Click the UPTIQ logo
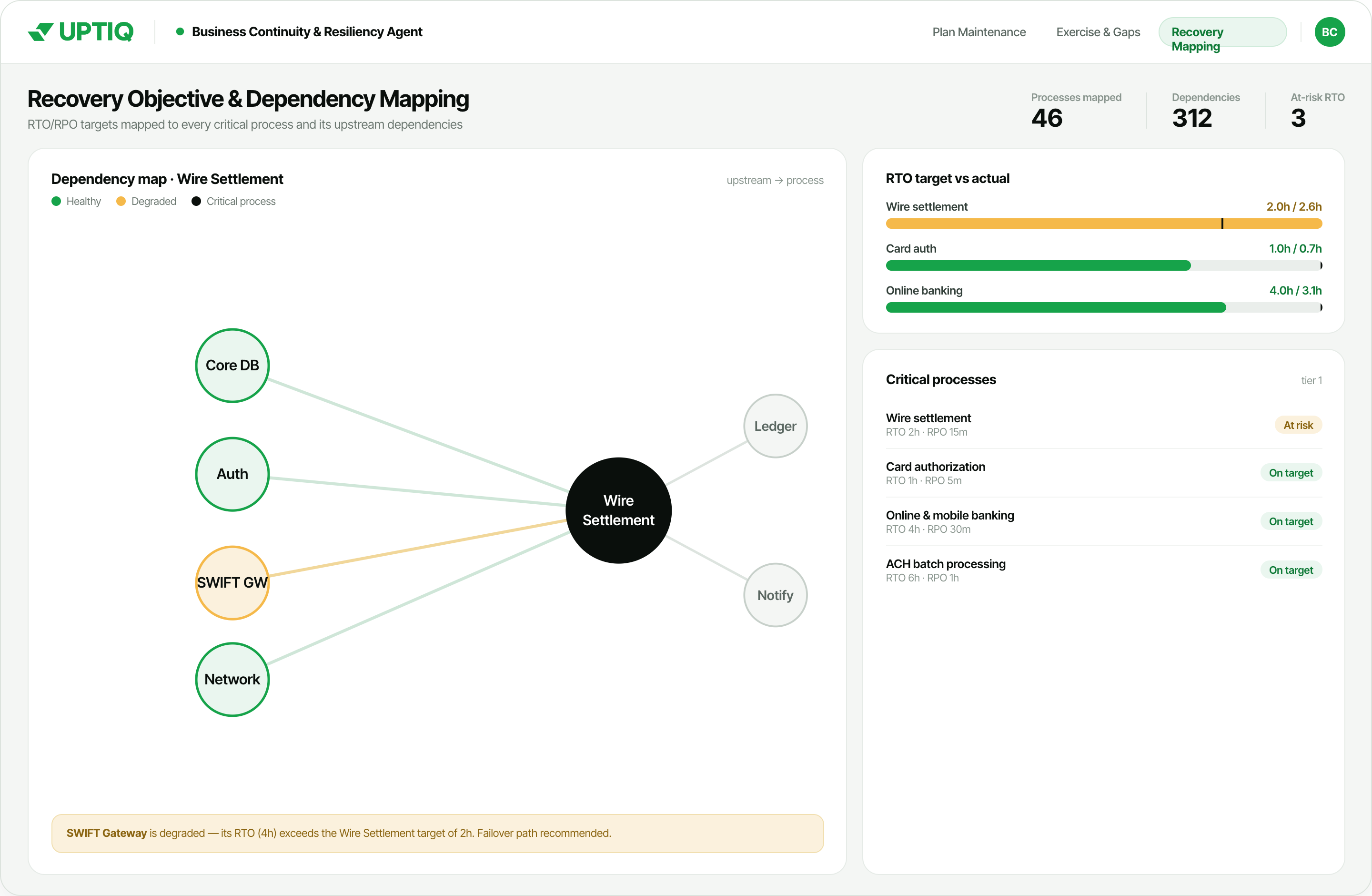This screenshot has height=896, width=1372. point(81,32)
